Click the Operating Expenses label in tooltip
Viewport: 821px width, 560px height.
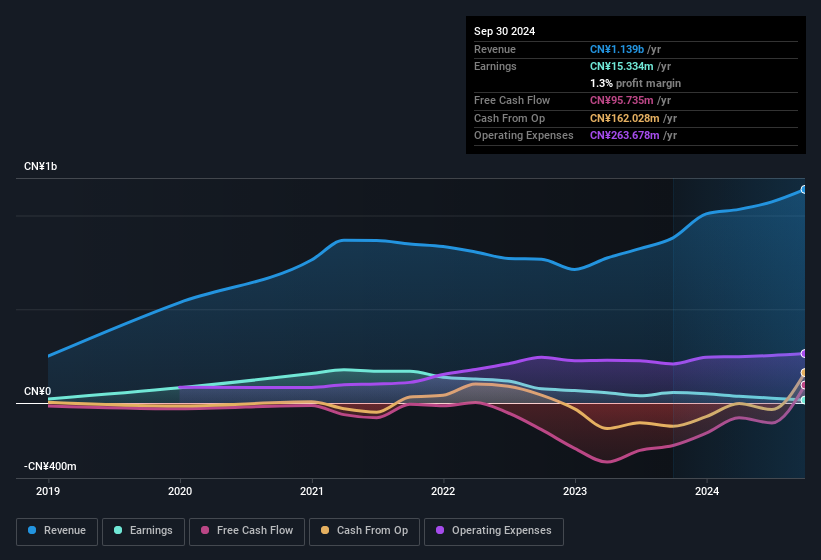524,136
